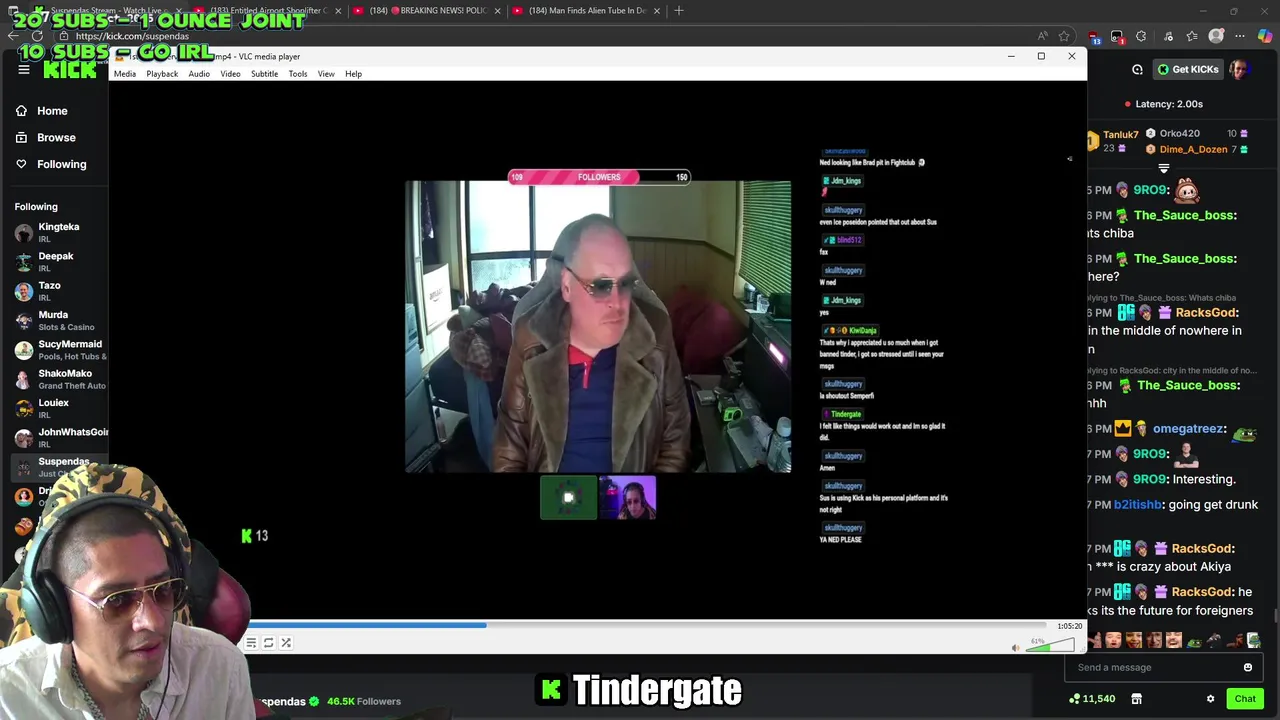Open the emoji picker in chat
Viewport: 1280px width, 720px height.
tap(1247, 667)
